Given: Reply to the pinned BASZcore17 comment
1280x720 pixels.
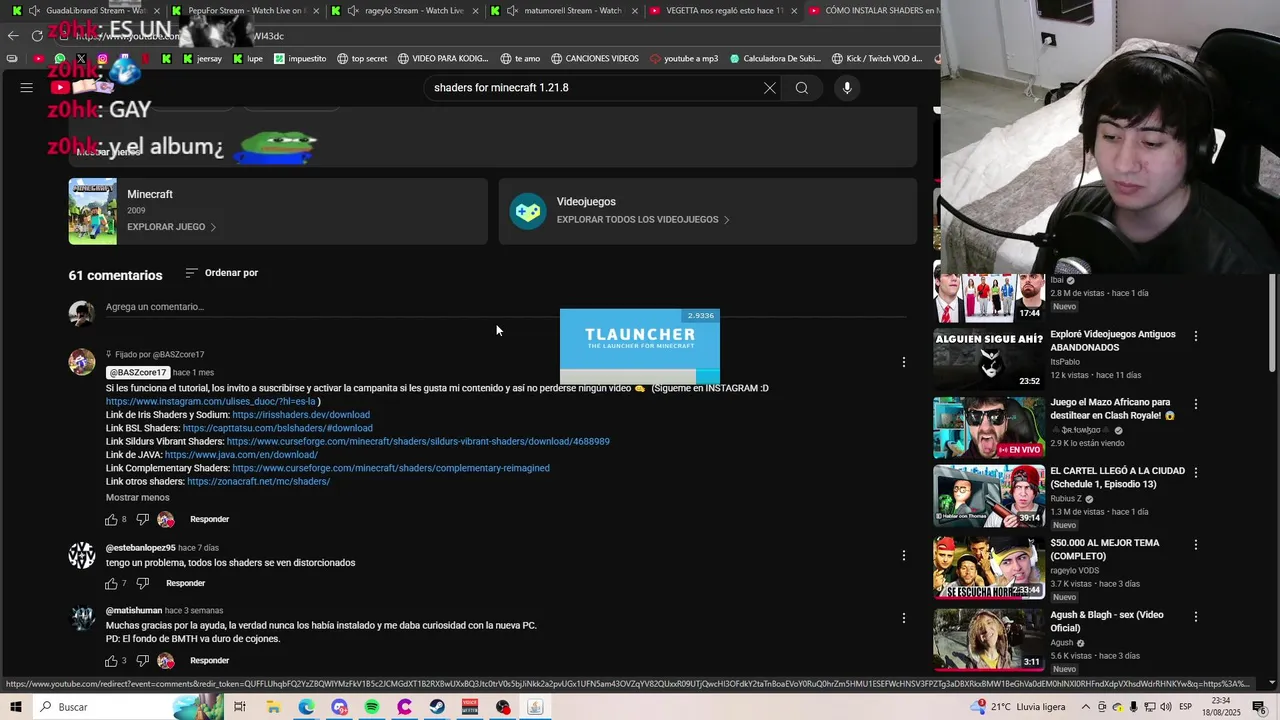Looking at the screenshot, I should click(209, 520).
